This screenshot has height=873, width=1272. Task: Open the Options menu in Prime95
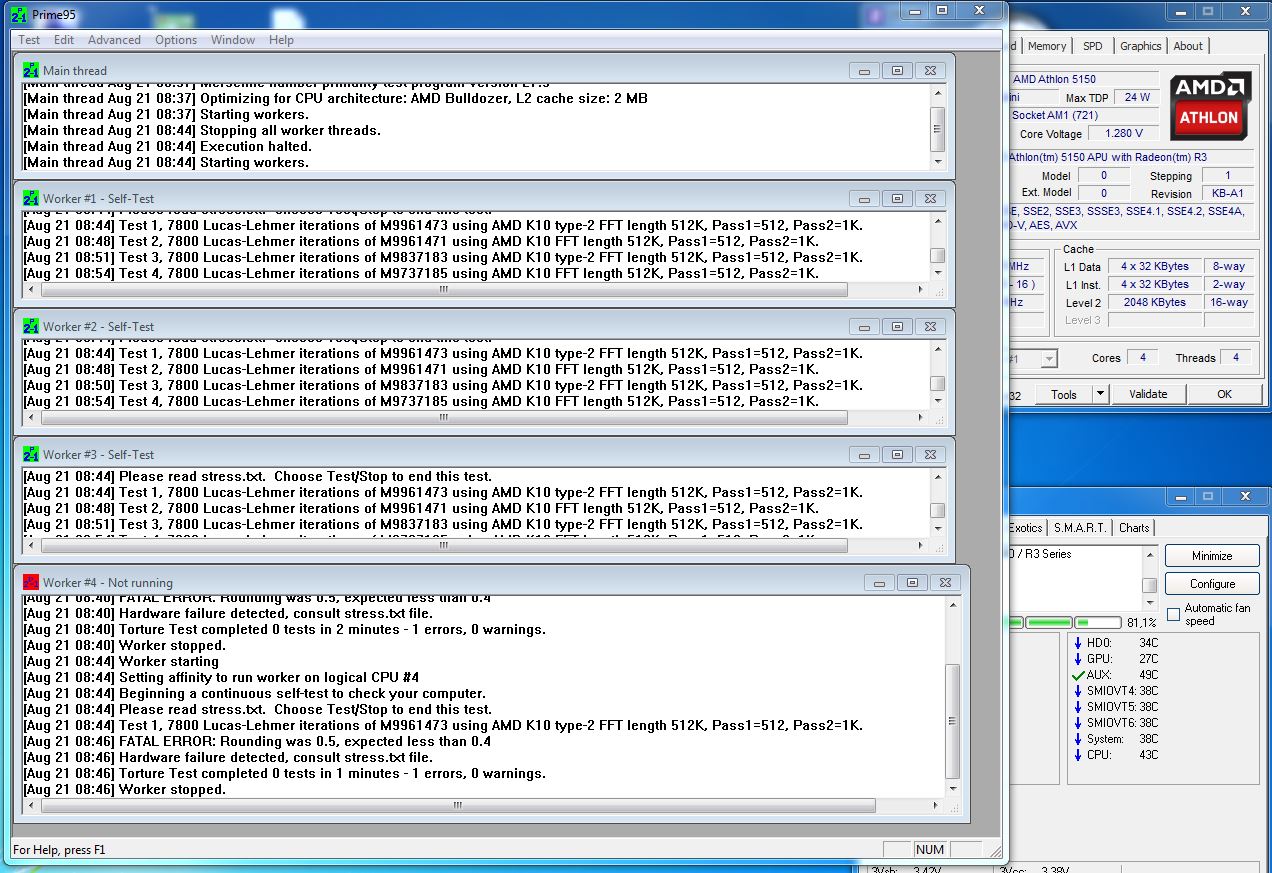176,40
